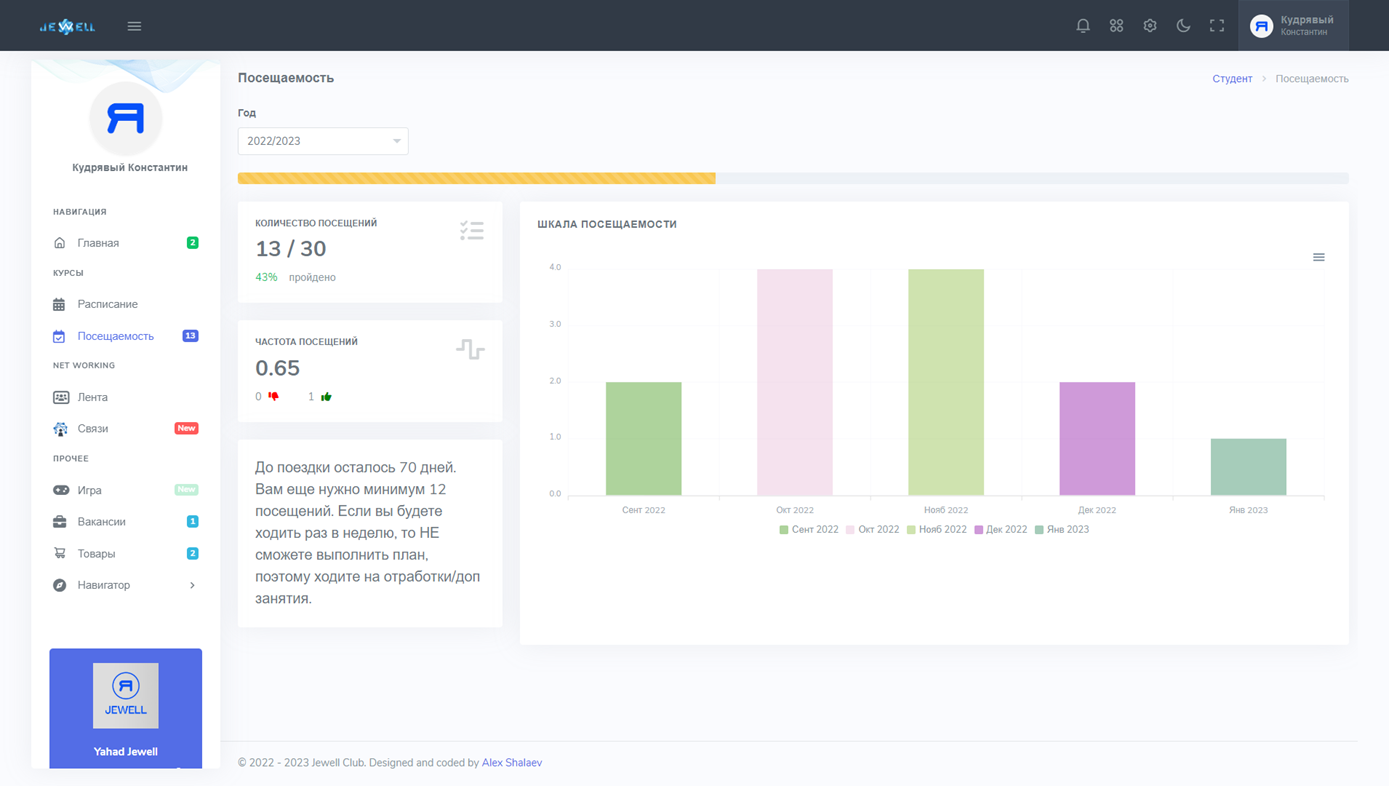This screenshot has height=786, width=1389.
Task: Click the Alex Shalaev footer link
Action: pos(511,763)
